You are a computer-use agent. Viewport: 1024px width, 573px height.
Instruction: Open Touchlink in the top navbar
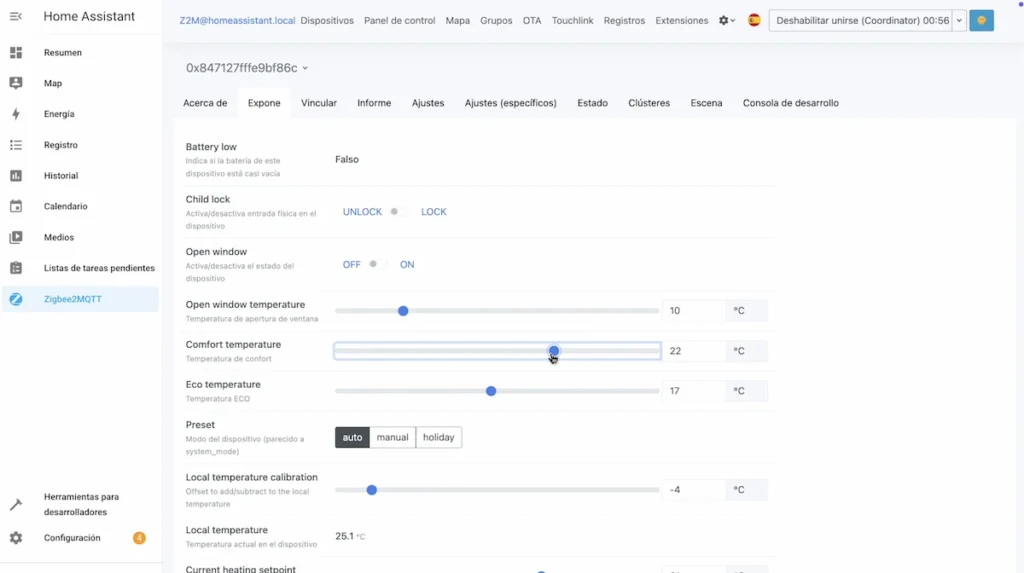point(573,20)
